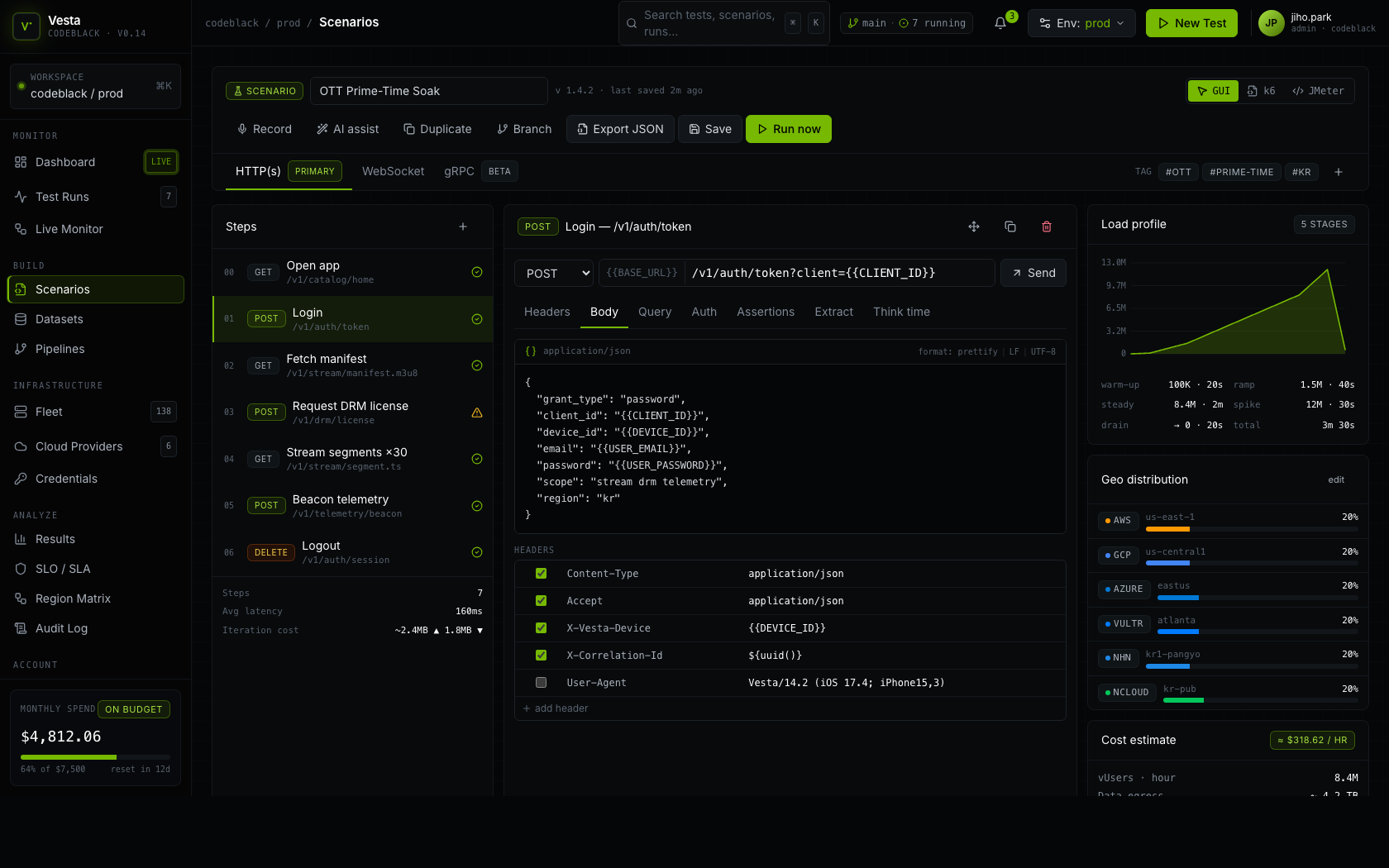Start recording with the Record button

pos(265,129)
